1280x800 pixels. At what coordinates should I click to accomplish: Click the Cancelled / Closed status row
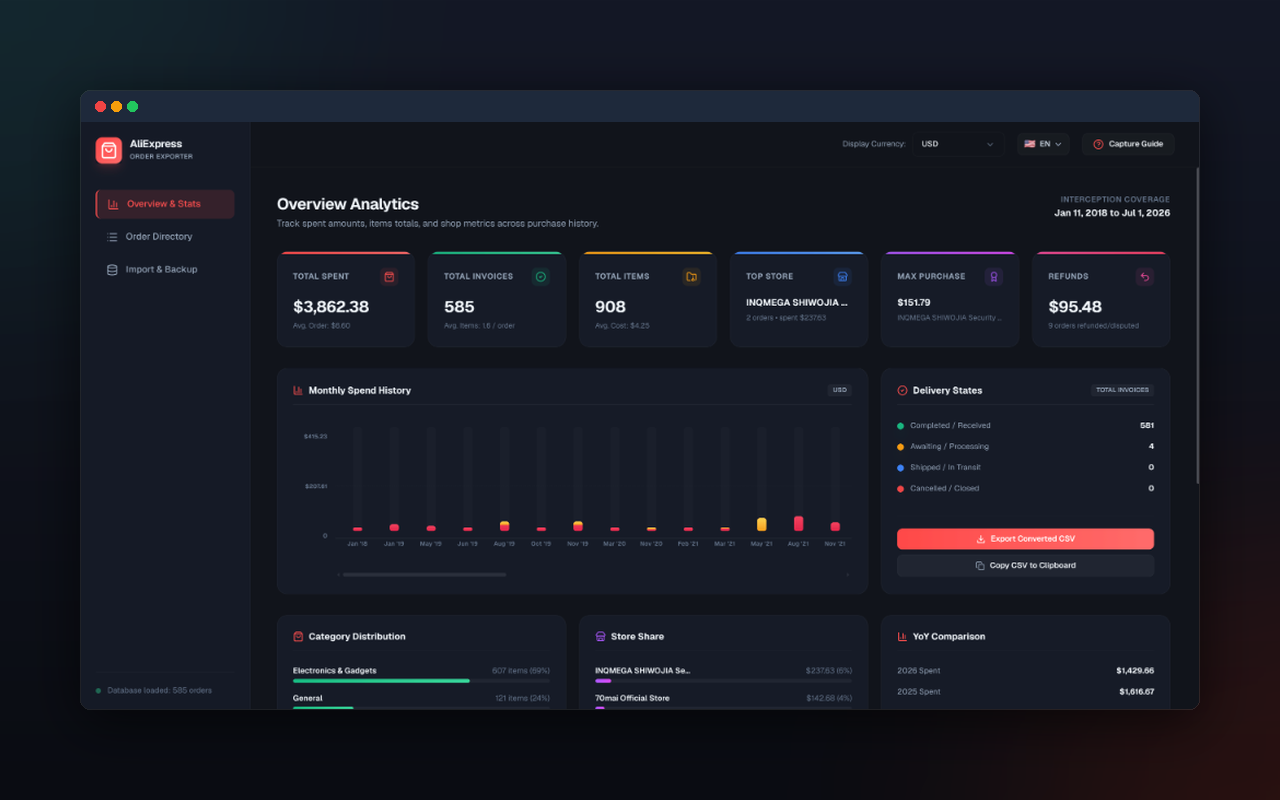click(1025, 489)
